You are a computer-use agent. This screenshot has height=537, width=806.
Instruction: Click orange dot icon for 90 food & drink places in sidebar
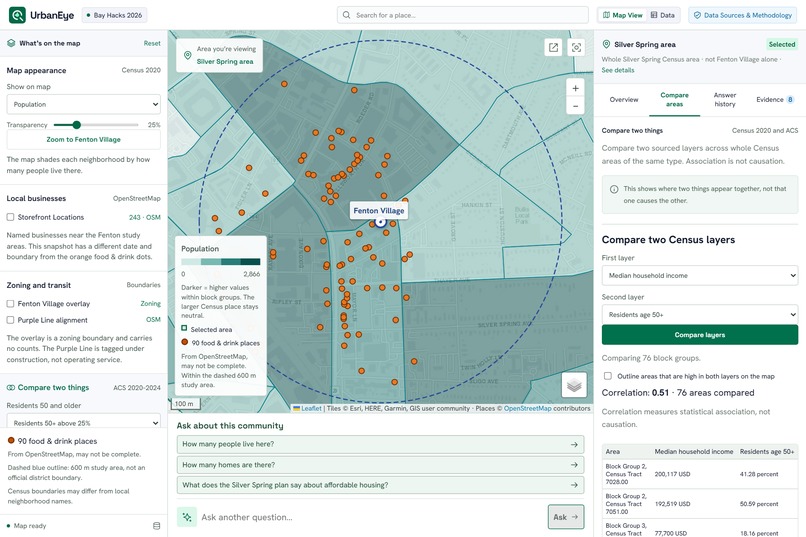11,440
